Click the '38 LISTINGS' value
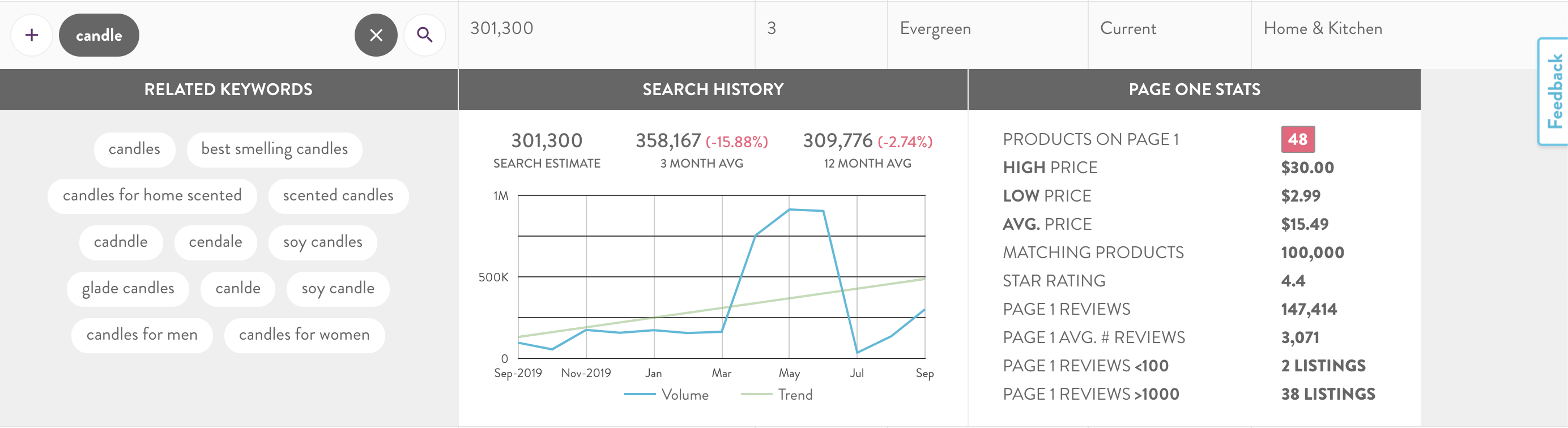This screenshot has width=1568, height=428. (x=1328, y=395)
